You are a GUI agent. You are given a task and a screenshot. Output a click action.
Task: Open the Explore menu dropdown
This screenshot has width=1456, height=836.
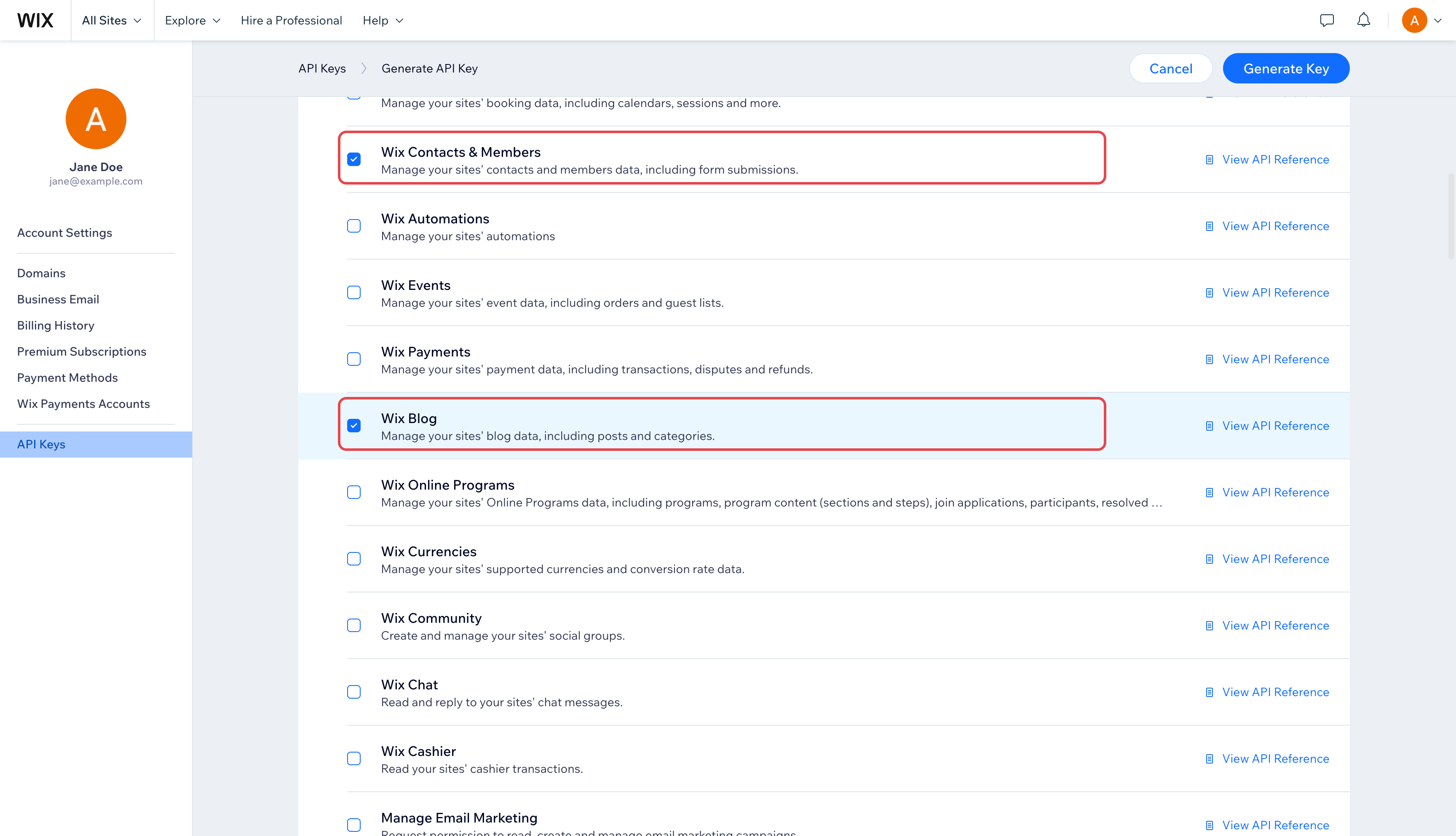[x=192, y=21]
